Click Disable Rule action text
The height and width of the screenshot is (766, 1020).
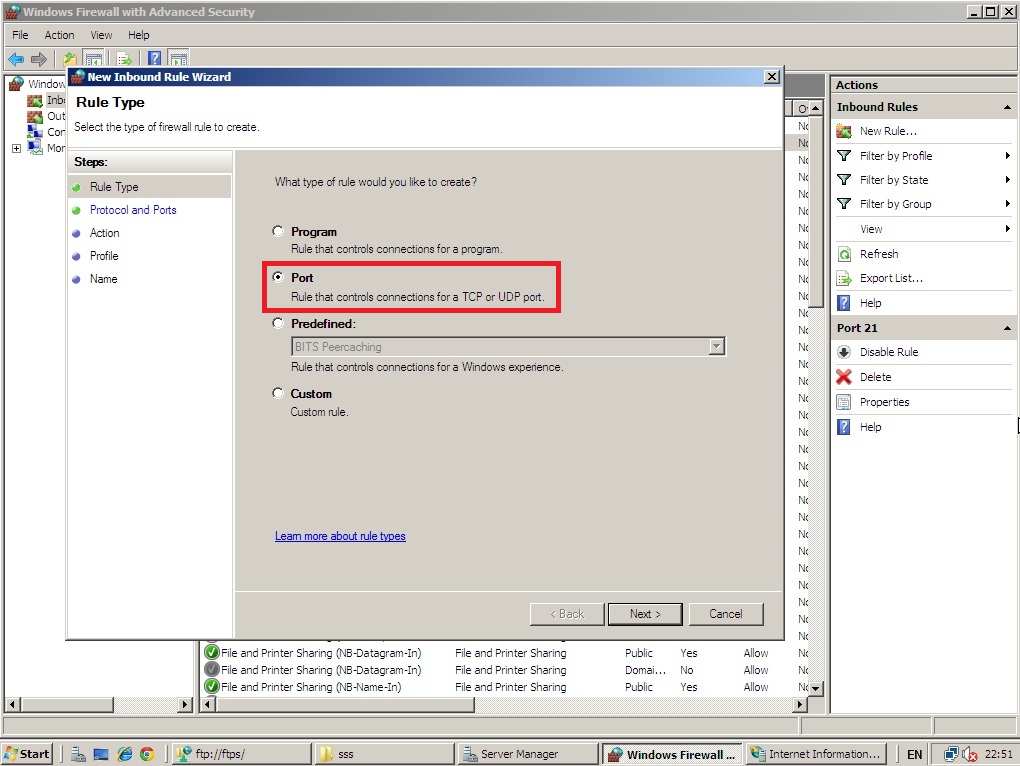pyautogui.click(x=889, y=352)
